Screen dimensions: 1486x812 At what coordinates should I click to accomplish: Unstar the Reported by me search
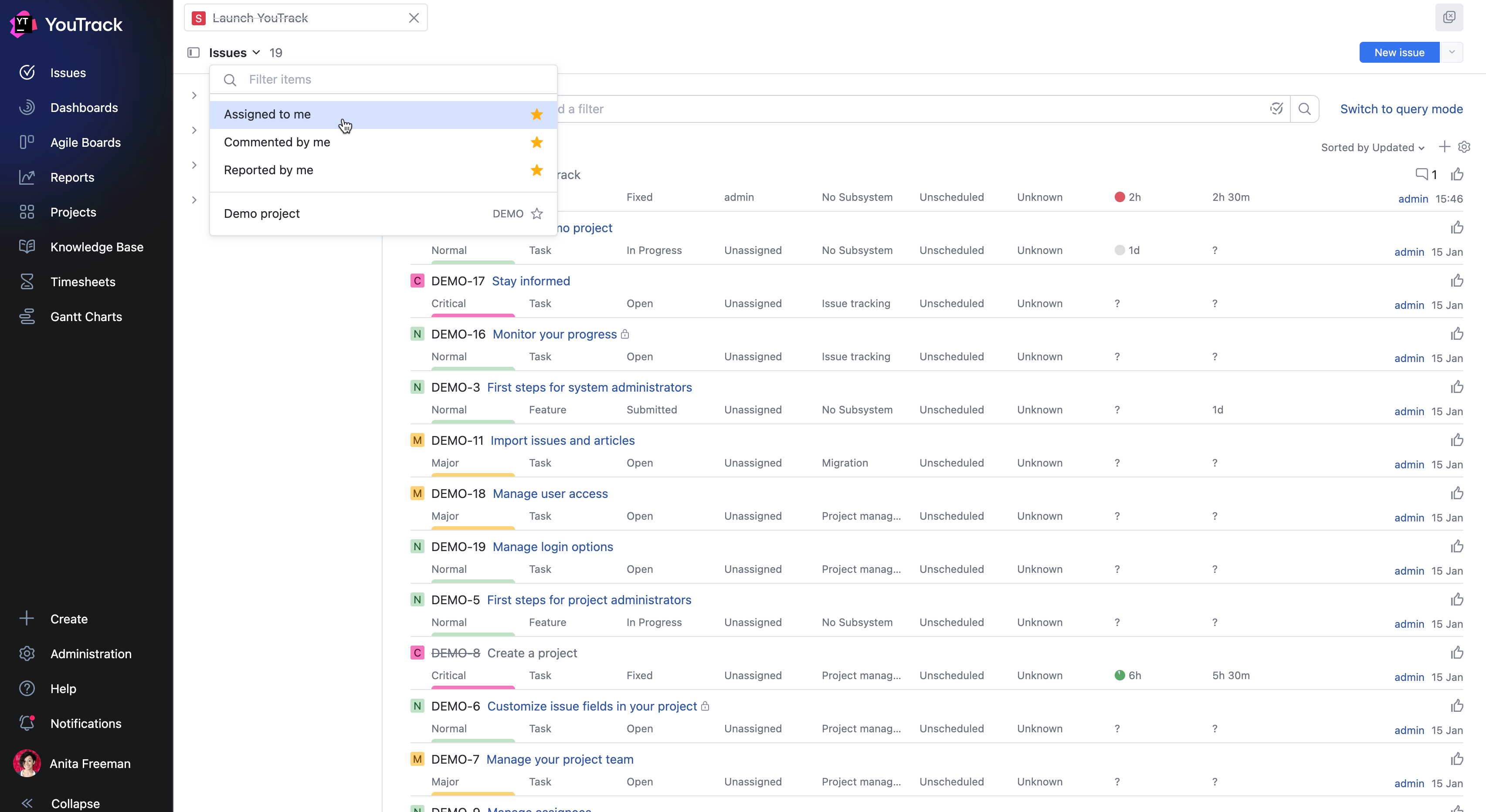[536, 169]
